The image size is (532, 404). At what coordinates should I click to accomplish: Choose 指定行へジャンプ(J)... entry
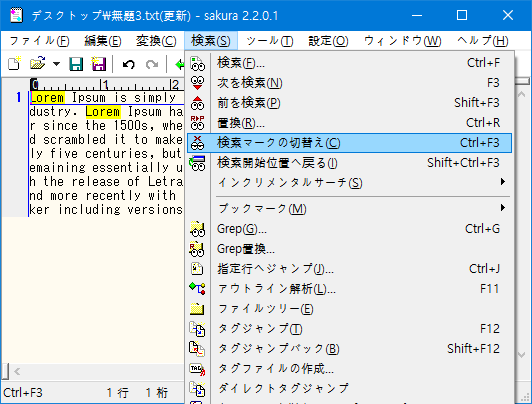[349, 269]
